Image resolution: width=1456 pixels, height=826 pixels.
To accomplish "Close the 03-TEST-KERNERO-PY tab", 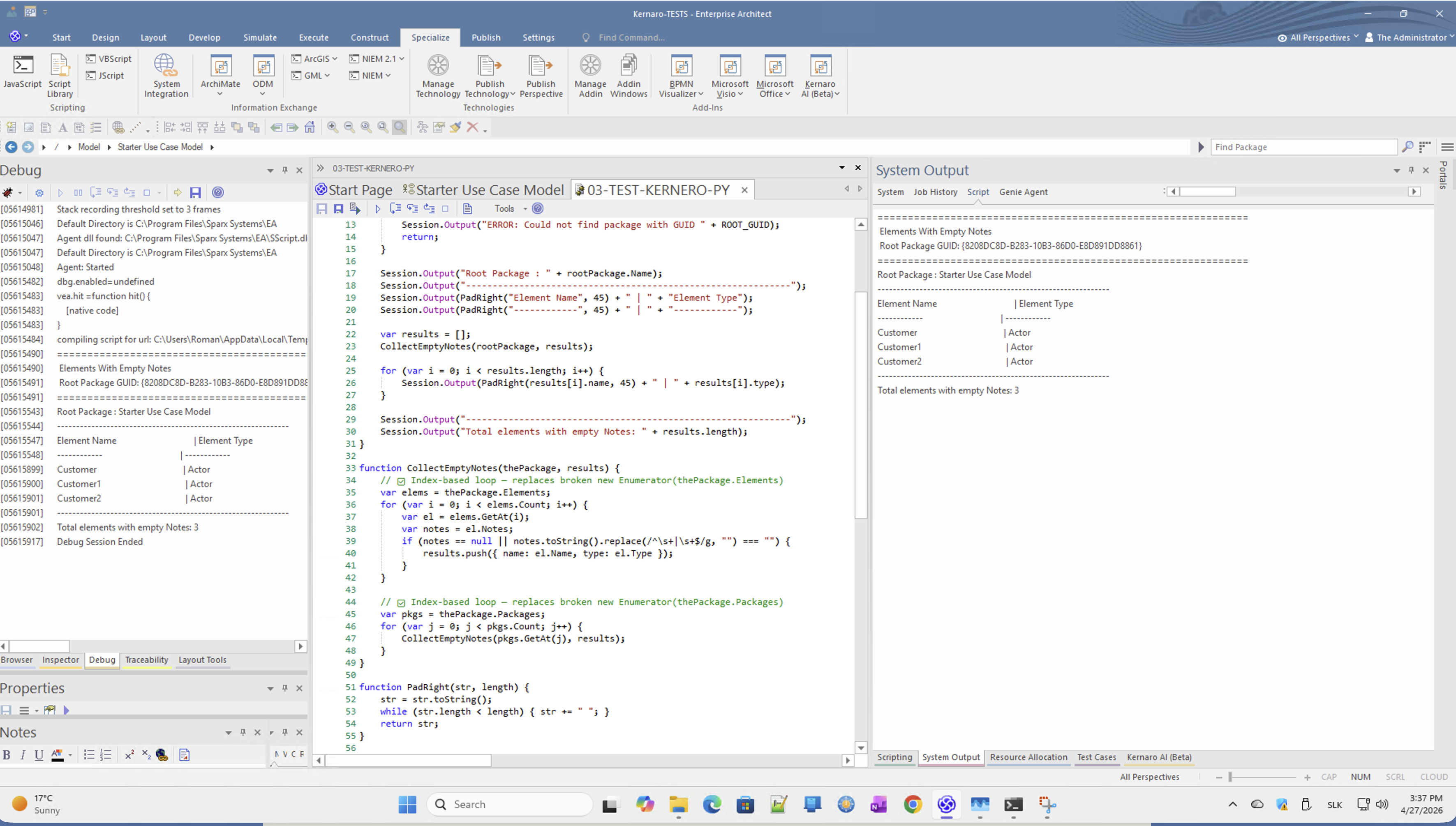I will point(744,190).
